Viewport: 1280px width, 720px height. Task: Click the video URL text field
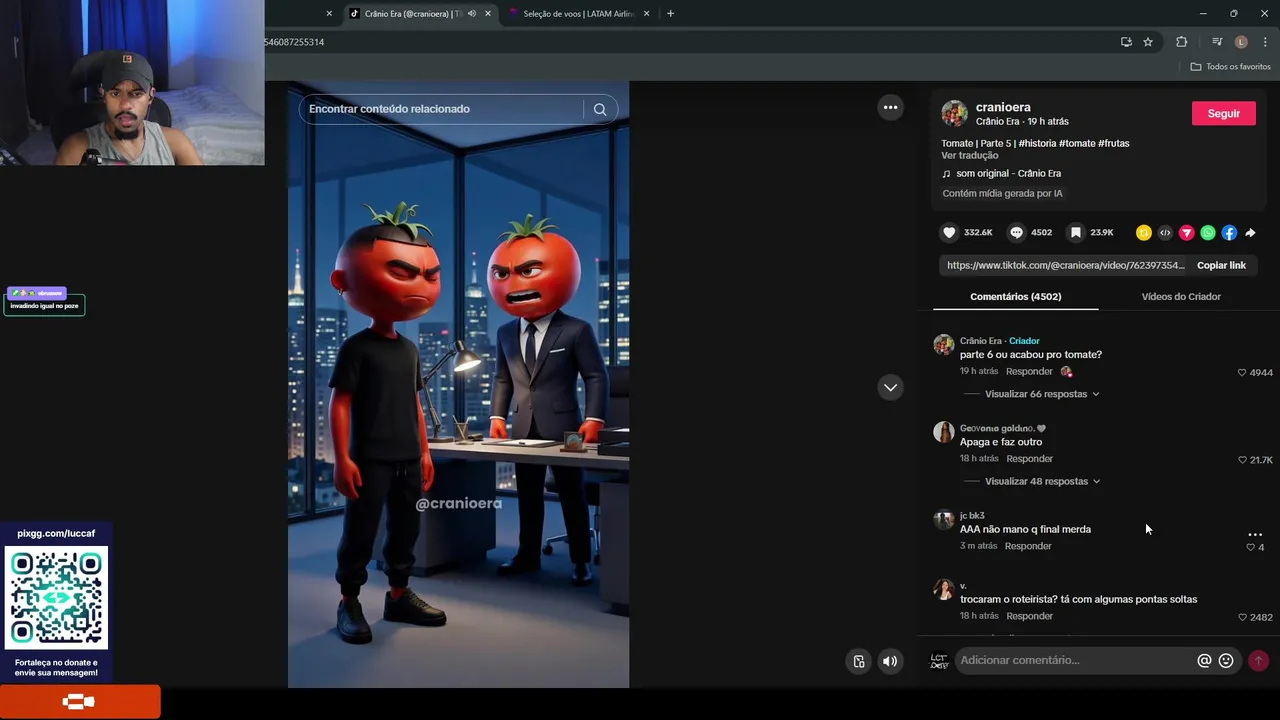(x=1065, y=265)
